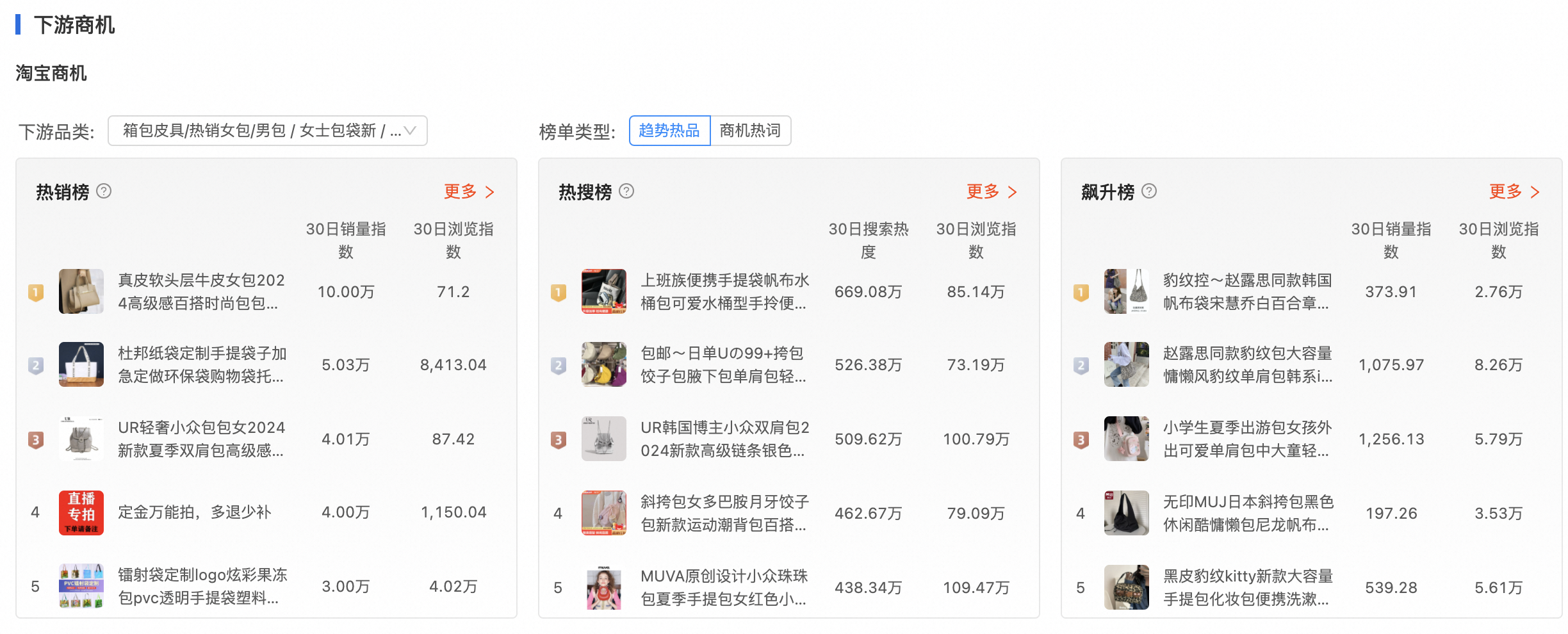Expand 更多 in the 飙升榜 panel
Viewport: 1568px width, 634px height.
1514,191
